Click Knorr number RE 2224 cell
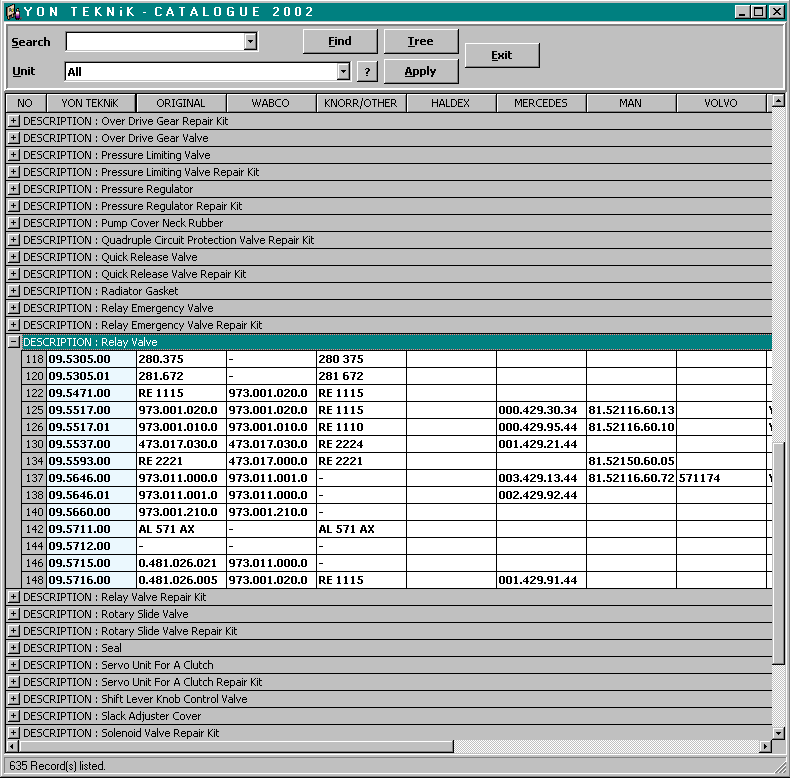Screen dimensions: 790x778 (361, 444)
